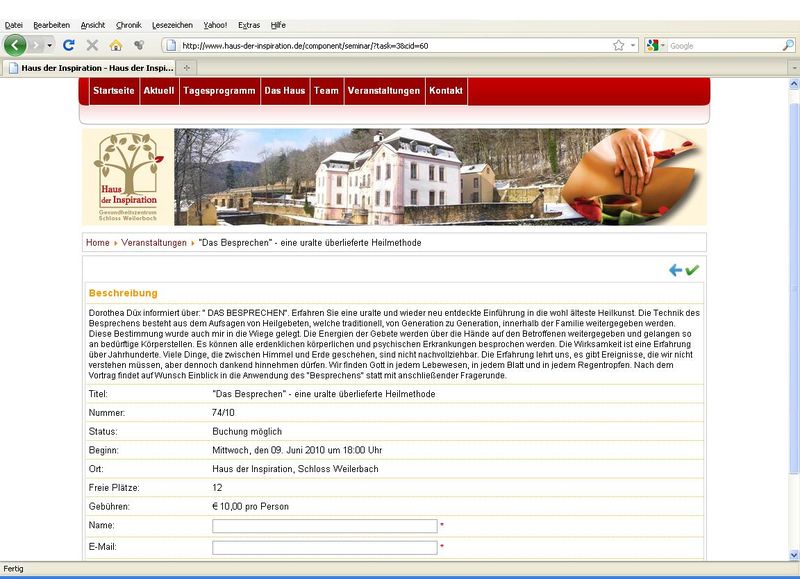Click the stop loading X icon

coord(92,45)
